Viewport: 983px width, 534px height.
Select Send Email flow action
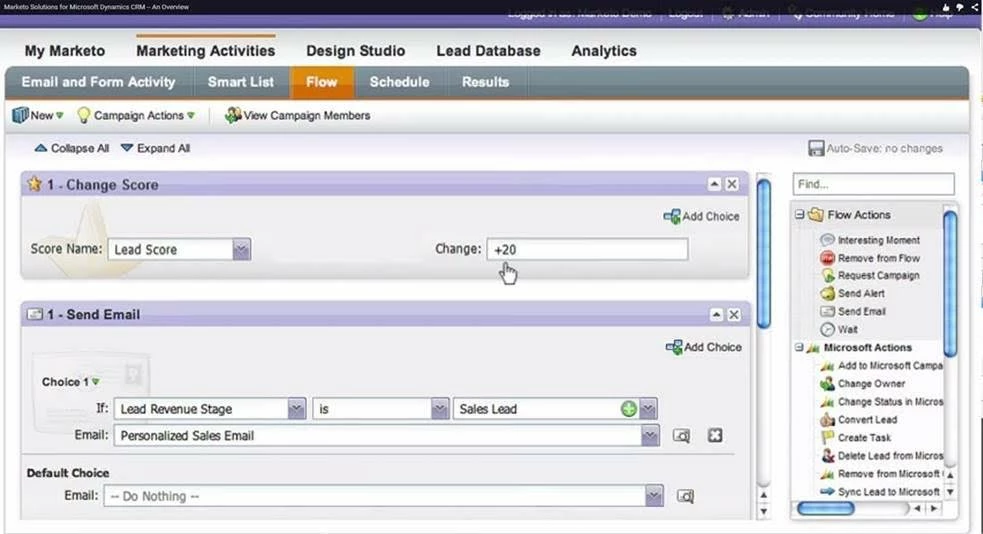[x=853, y=312]
